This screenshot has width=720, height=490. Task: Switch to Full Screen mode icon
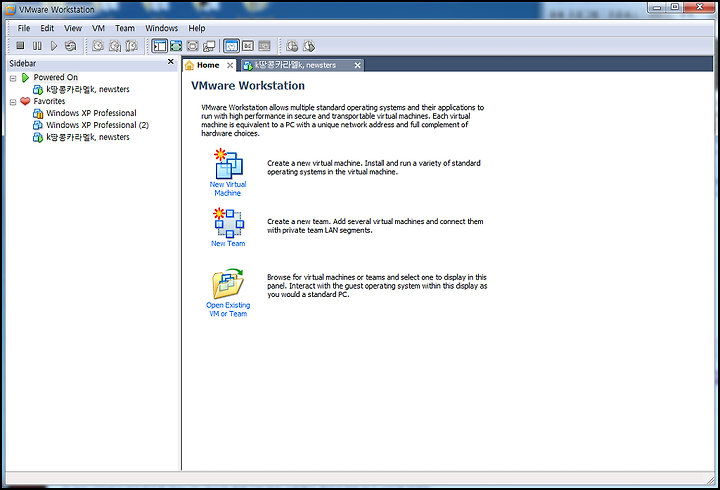(176, 45)
